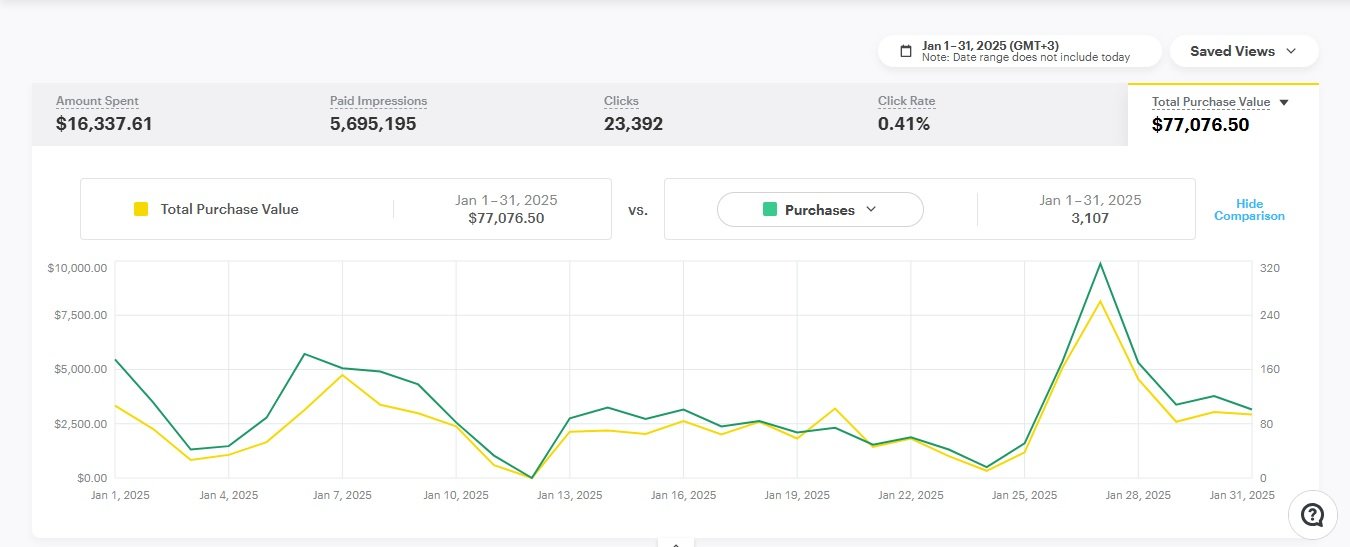This screenshot has height=547, width=1350.
Task: Click the $5,000.00 y-axis label
Action: pyautogui.click(x=80, y=369)
